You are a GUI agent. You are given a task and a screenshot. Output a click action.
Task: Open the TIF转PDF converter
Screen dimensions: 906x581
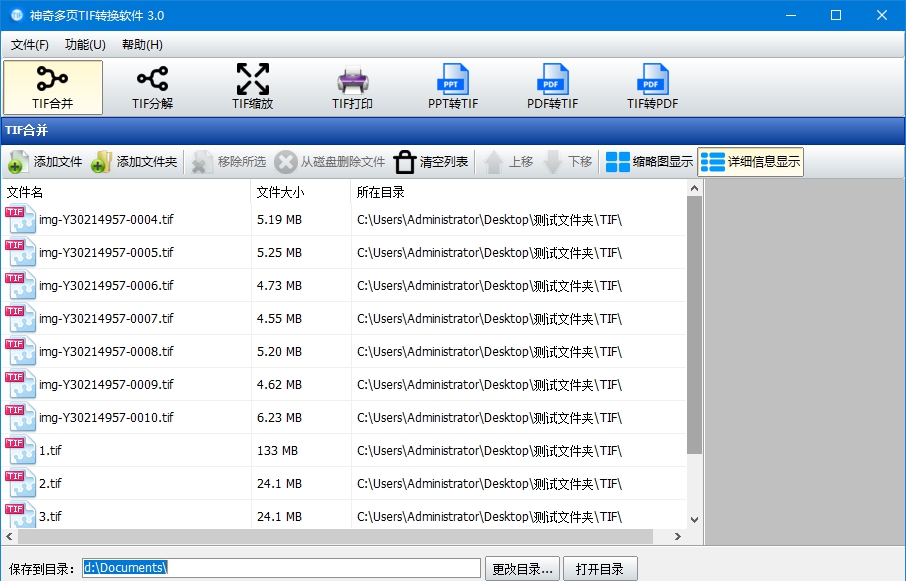point(652,87)
